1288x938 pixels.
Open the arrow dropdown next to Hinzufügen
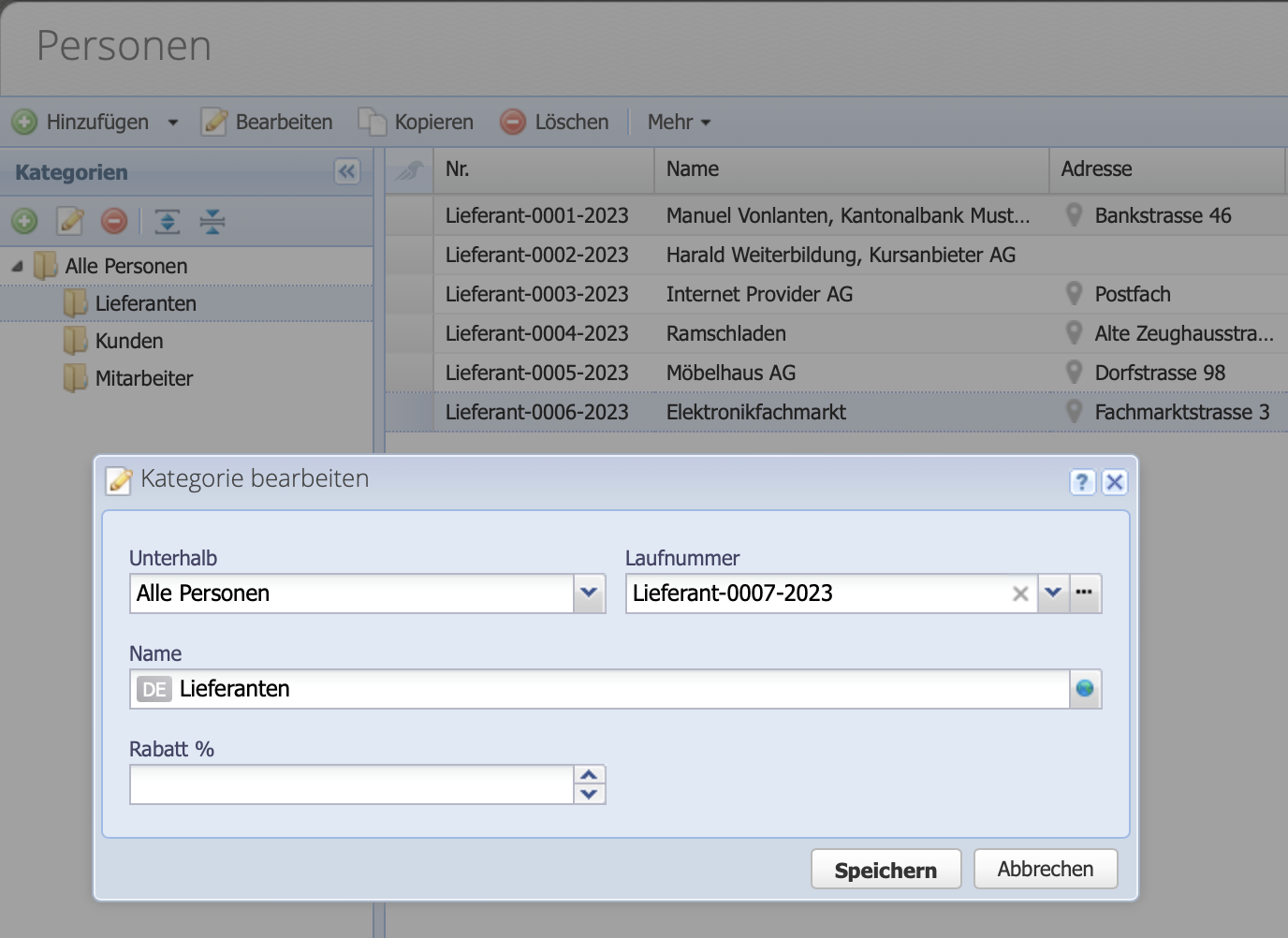[172, 122]
